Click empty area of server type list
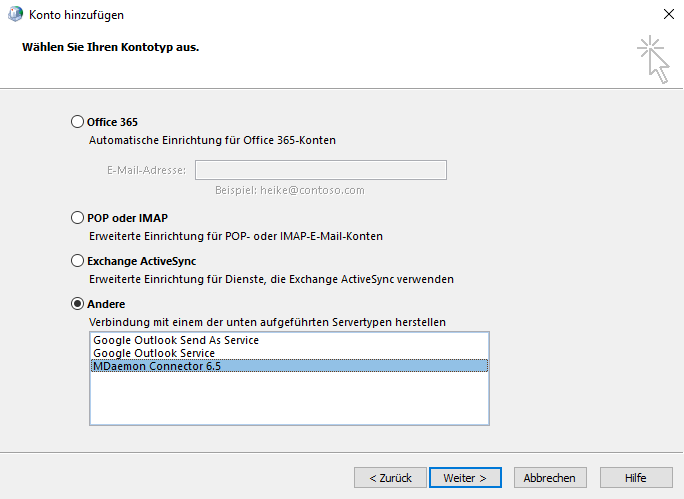 288,400
